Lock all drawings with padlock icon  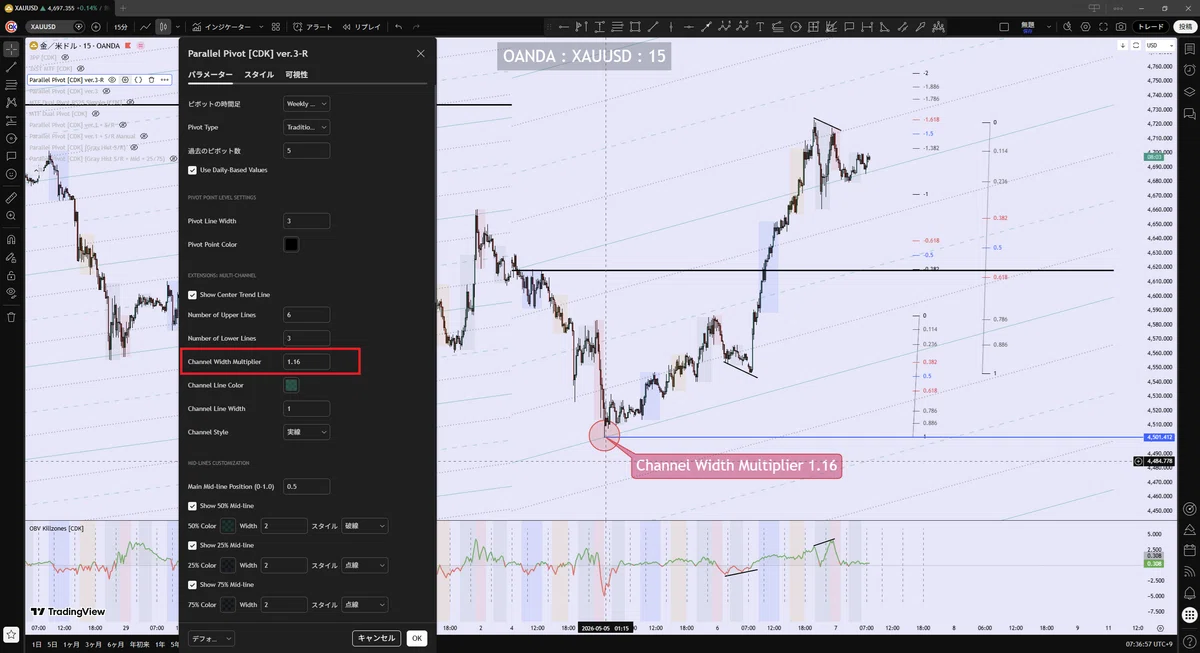[x=11, y=275]
